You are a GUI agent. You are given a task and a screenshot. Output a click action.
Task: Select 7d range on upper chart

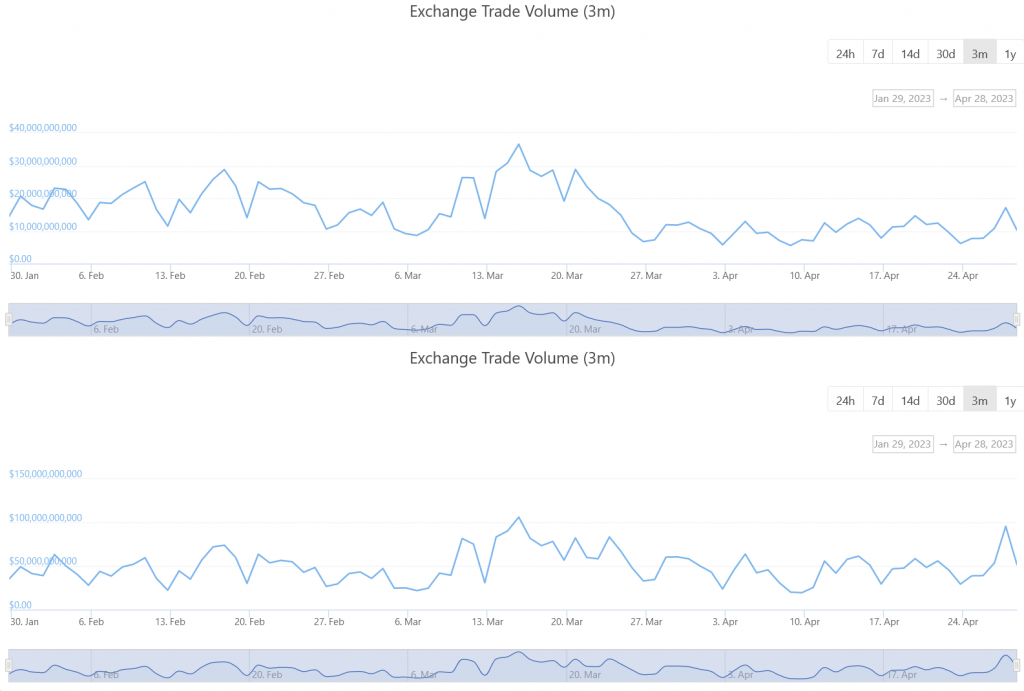click(x=878, y=54)
